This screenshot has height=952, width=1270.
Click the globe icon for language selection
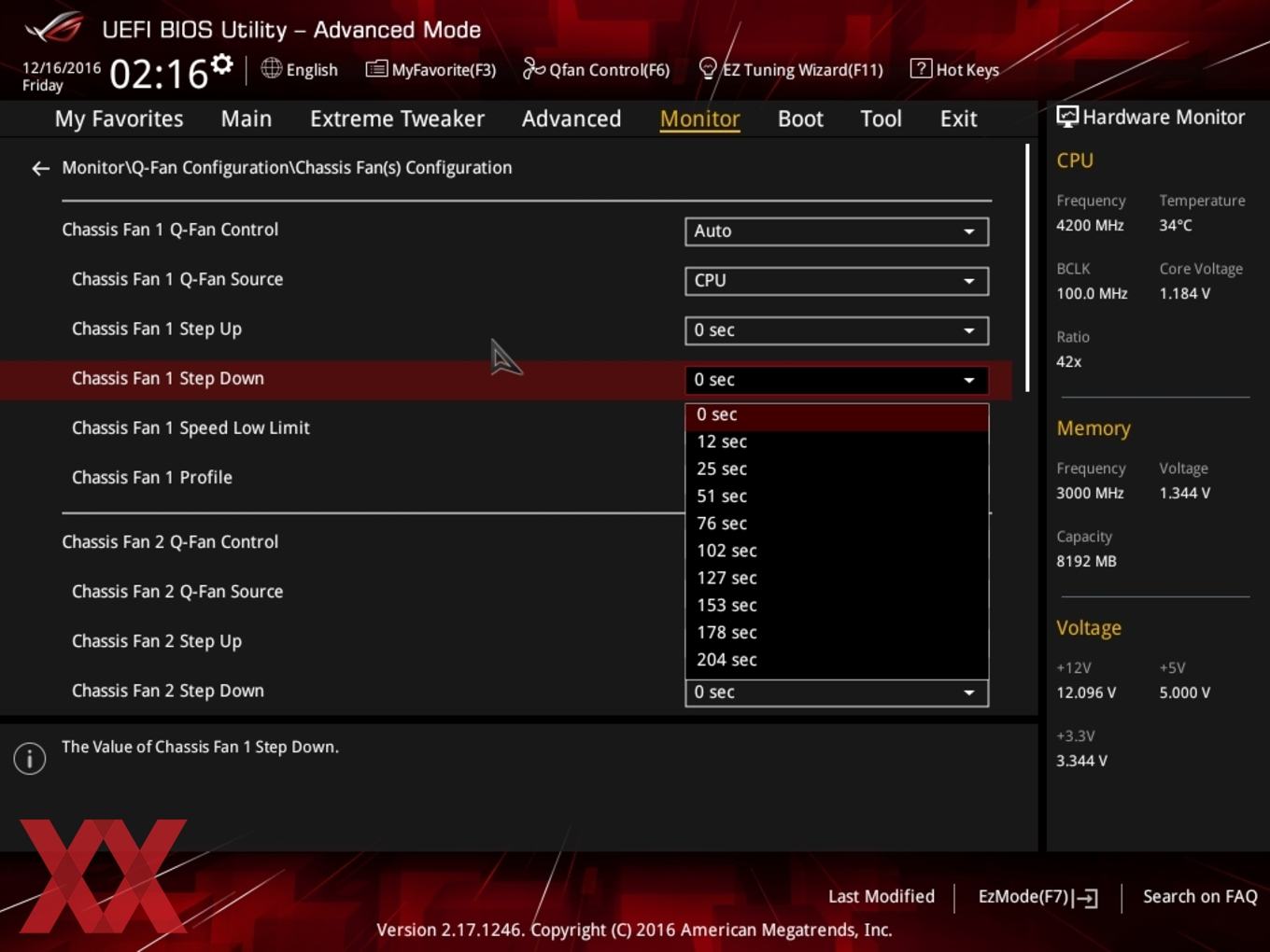coord(271,68)
